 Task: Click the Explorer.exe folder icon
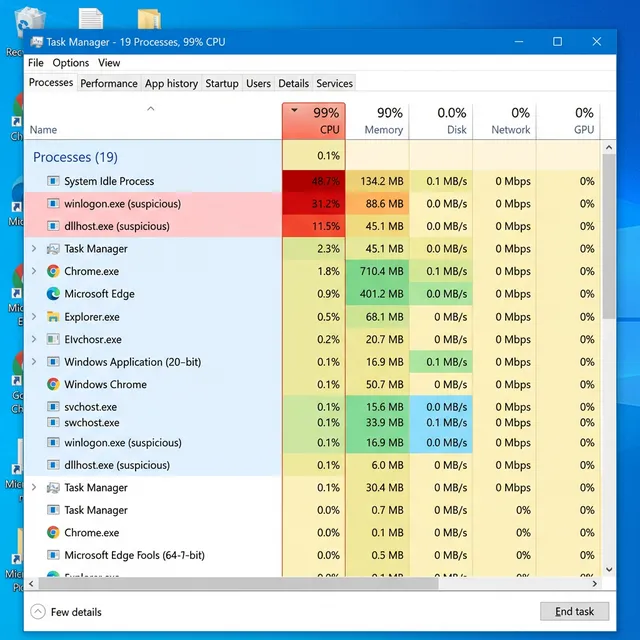53,317
